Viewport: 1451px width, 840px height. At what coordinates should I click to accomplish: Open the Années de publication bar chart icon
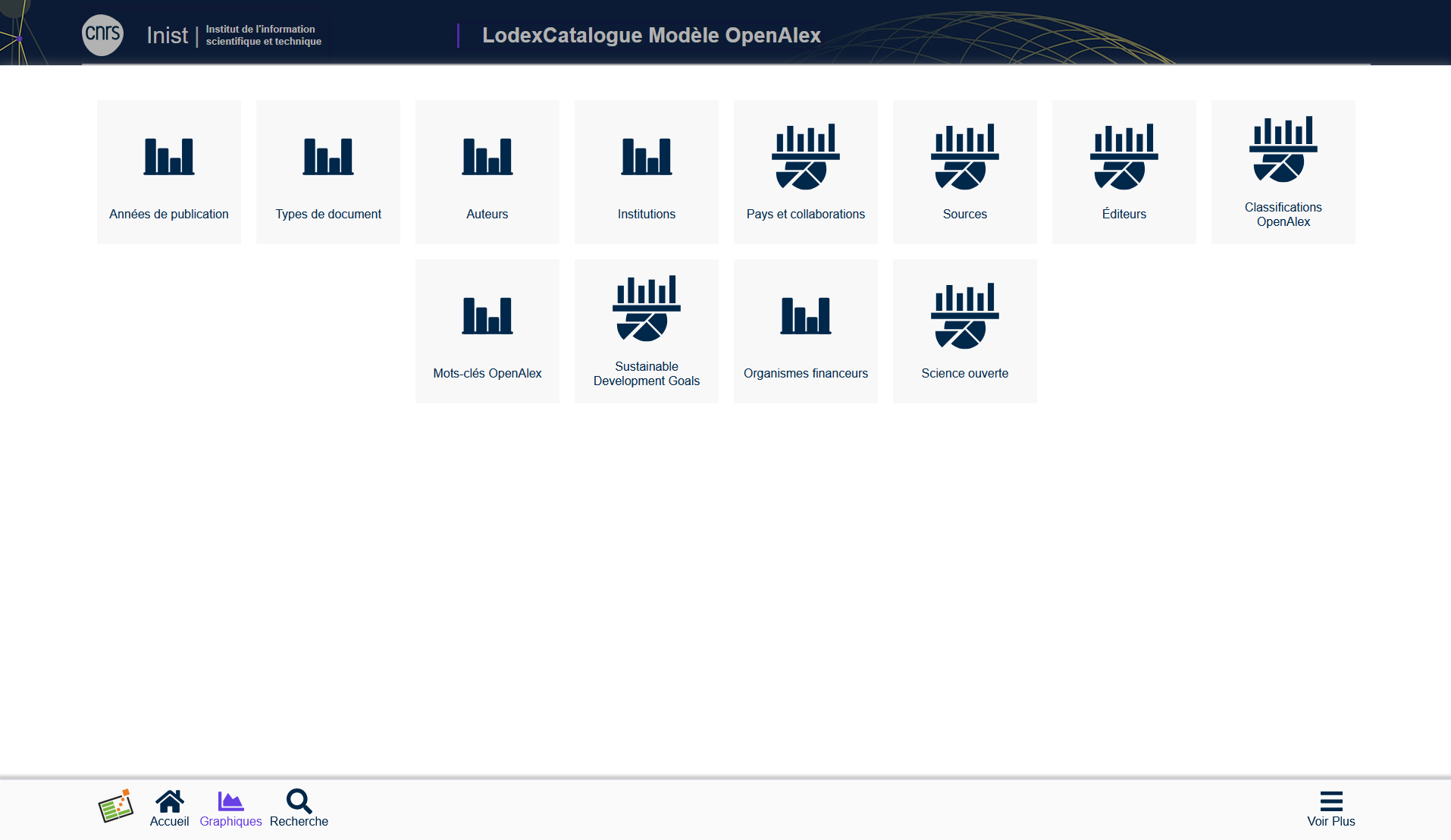pos(169,157)
